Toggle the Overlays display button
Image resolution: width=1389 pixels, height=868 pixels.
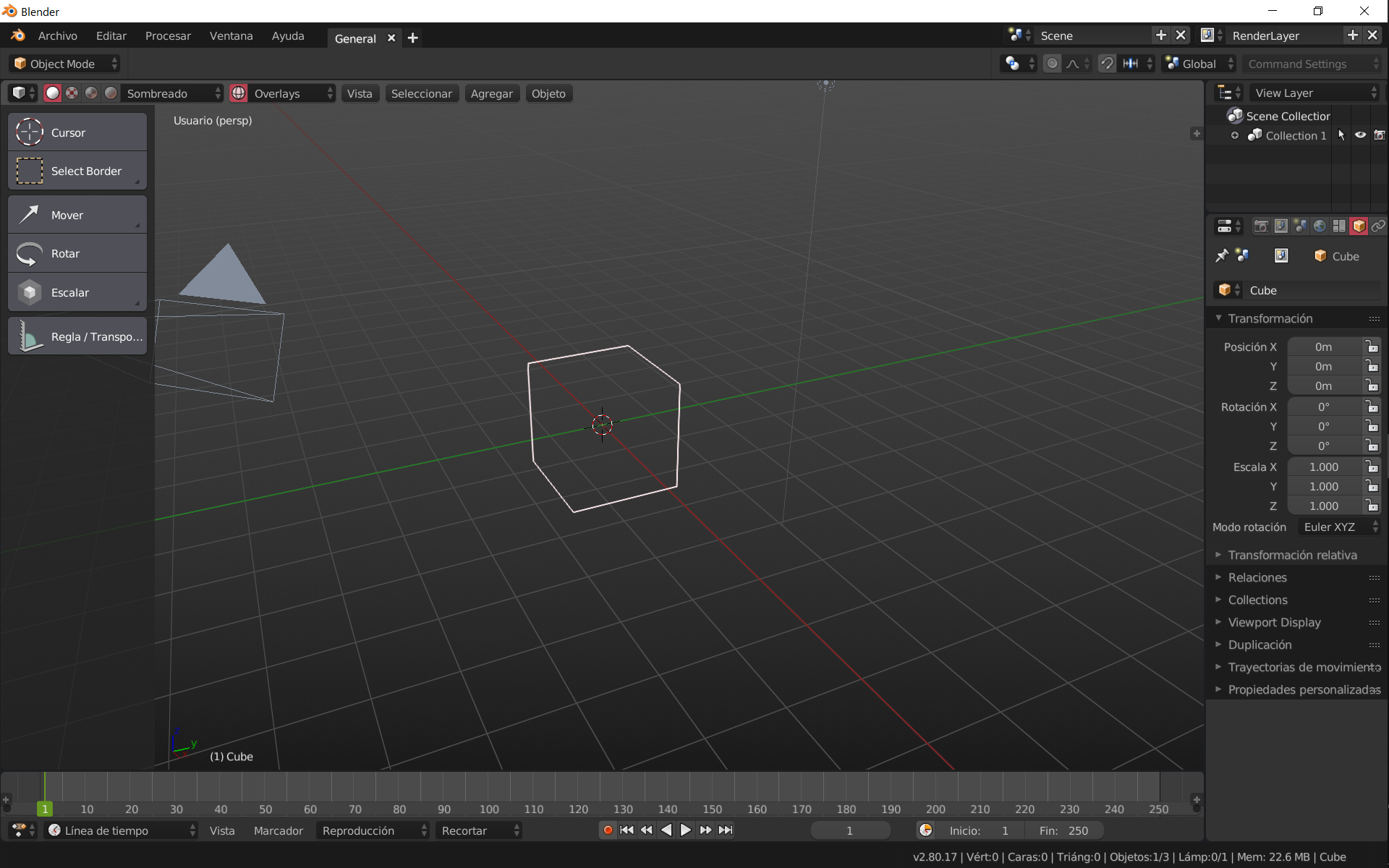[239, 93]
